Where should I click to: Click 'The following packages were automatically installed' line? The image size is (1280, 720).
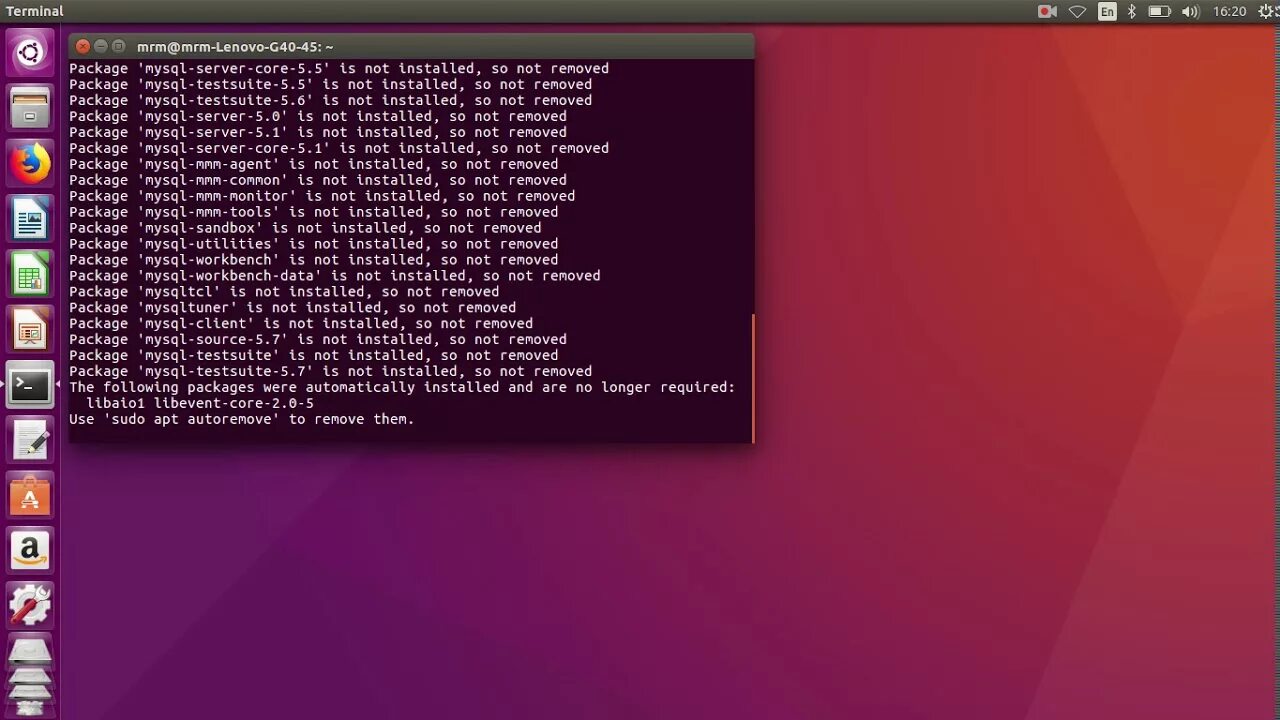pos(402,387)
